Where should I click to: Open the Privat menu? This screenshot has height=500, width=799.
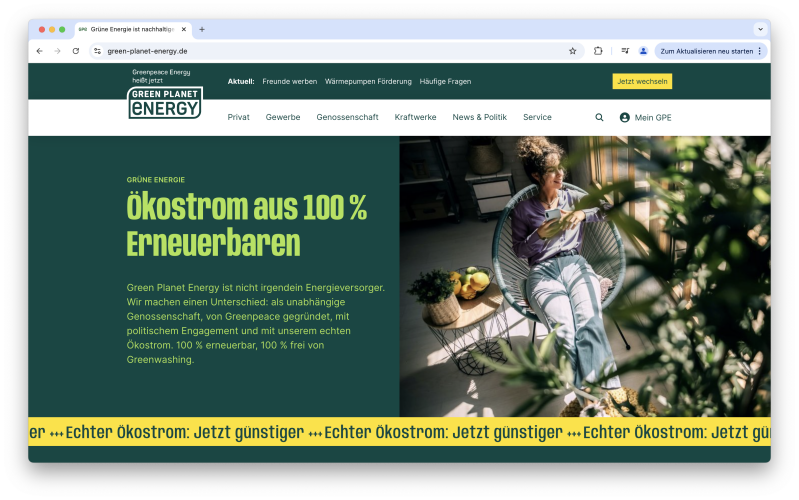point(238,117)
